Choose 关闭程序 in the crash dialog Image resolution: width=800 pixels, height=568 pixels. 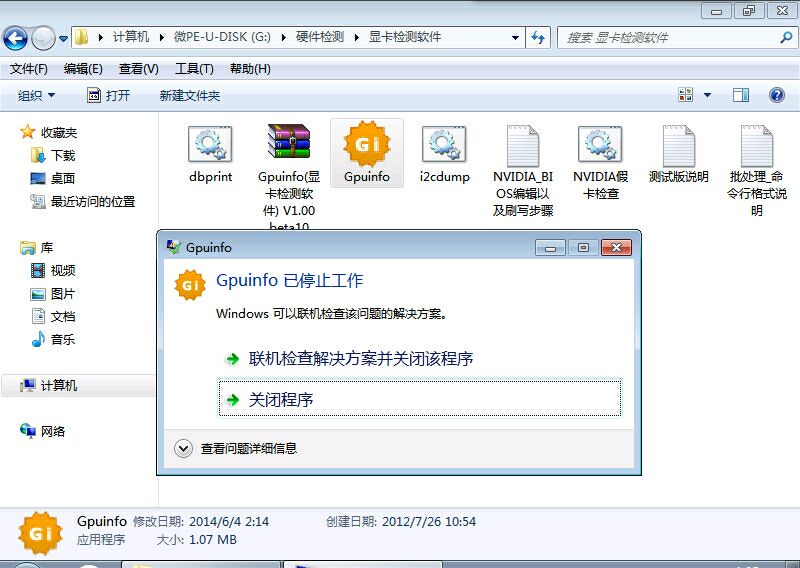(x=420, y=399)
